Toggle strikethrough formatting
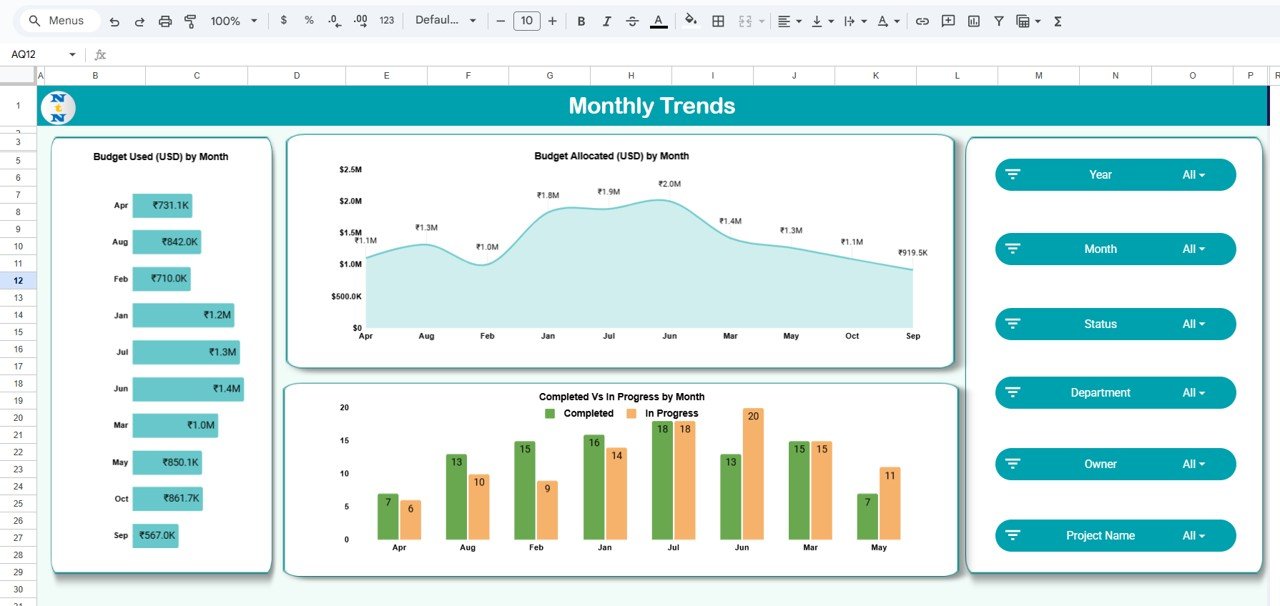 point(632,21)
